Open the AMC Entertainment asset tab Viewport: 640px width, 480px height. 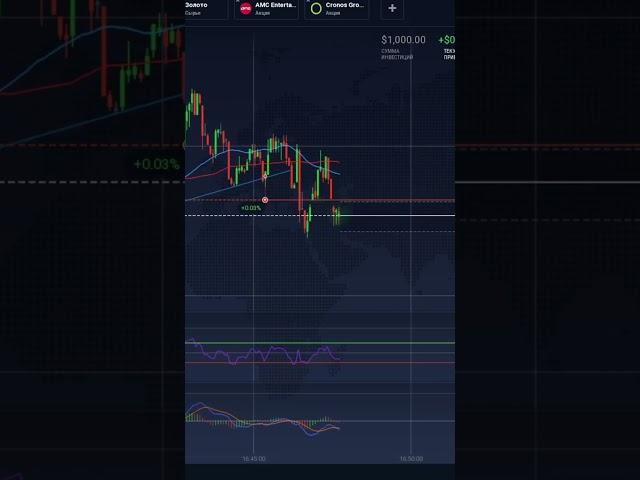click(x=275, y=8)
